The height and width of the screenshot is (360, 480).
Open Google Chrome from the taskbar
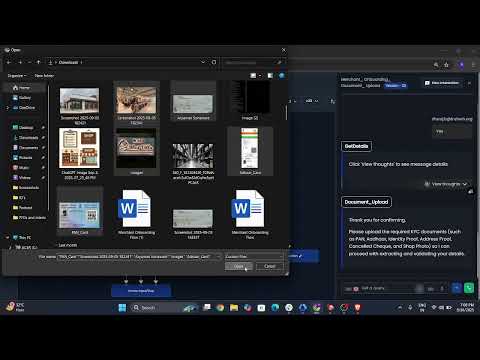click(220, 307)
